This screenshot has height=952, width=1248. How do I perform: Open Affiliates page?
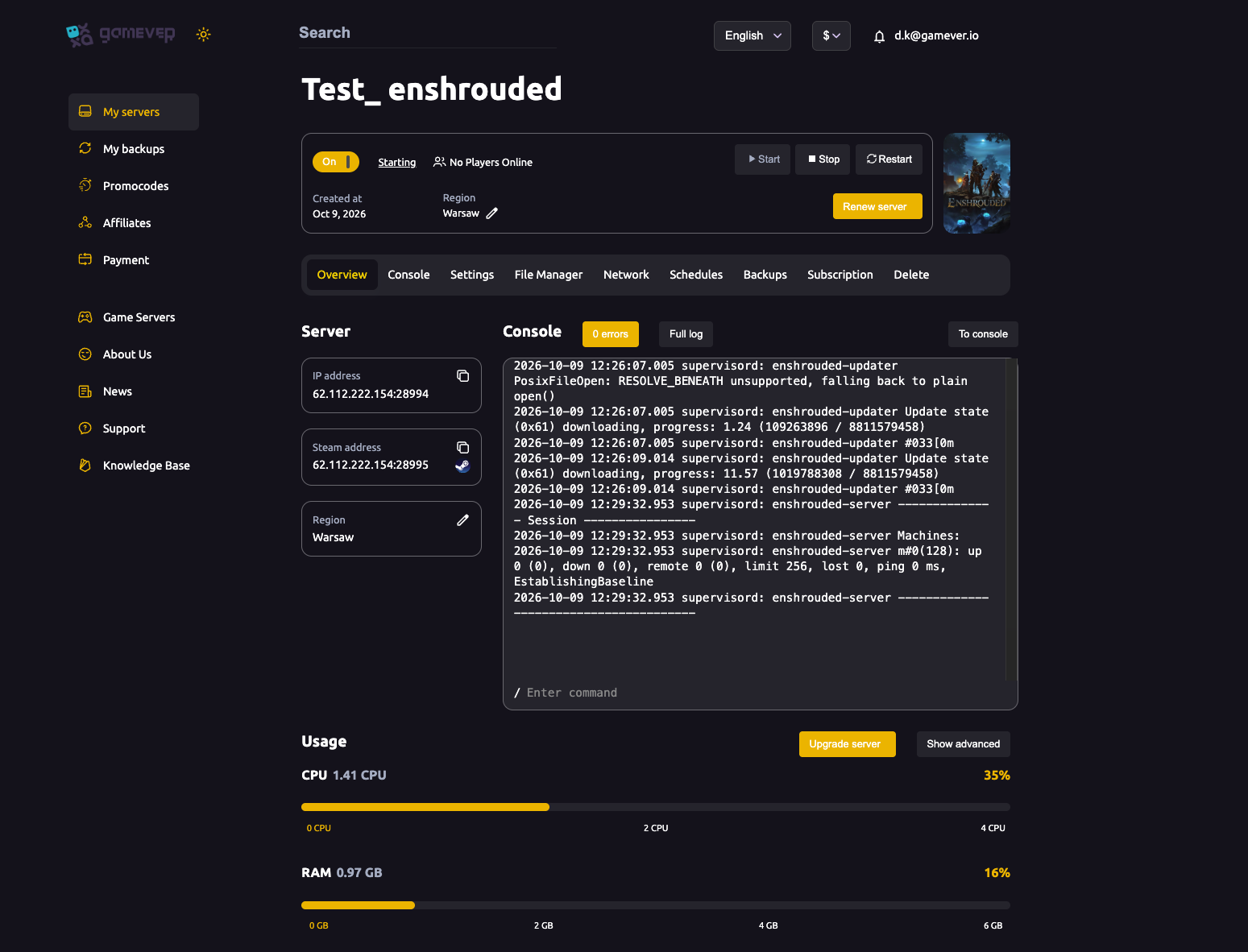point(134,223)
